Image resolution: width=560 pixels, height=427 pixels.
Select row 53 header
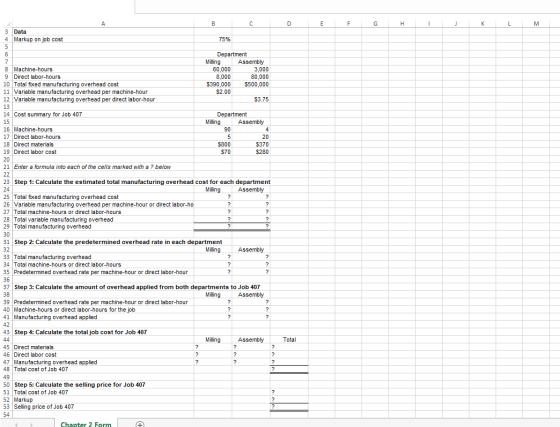pyautogui.click(x=6, y=407)
